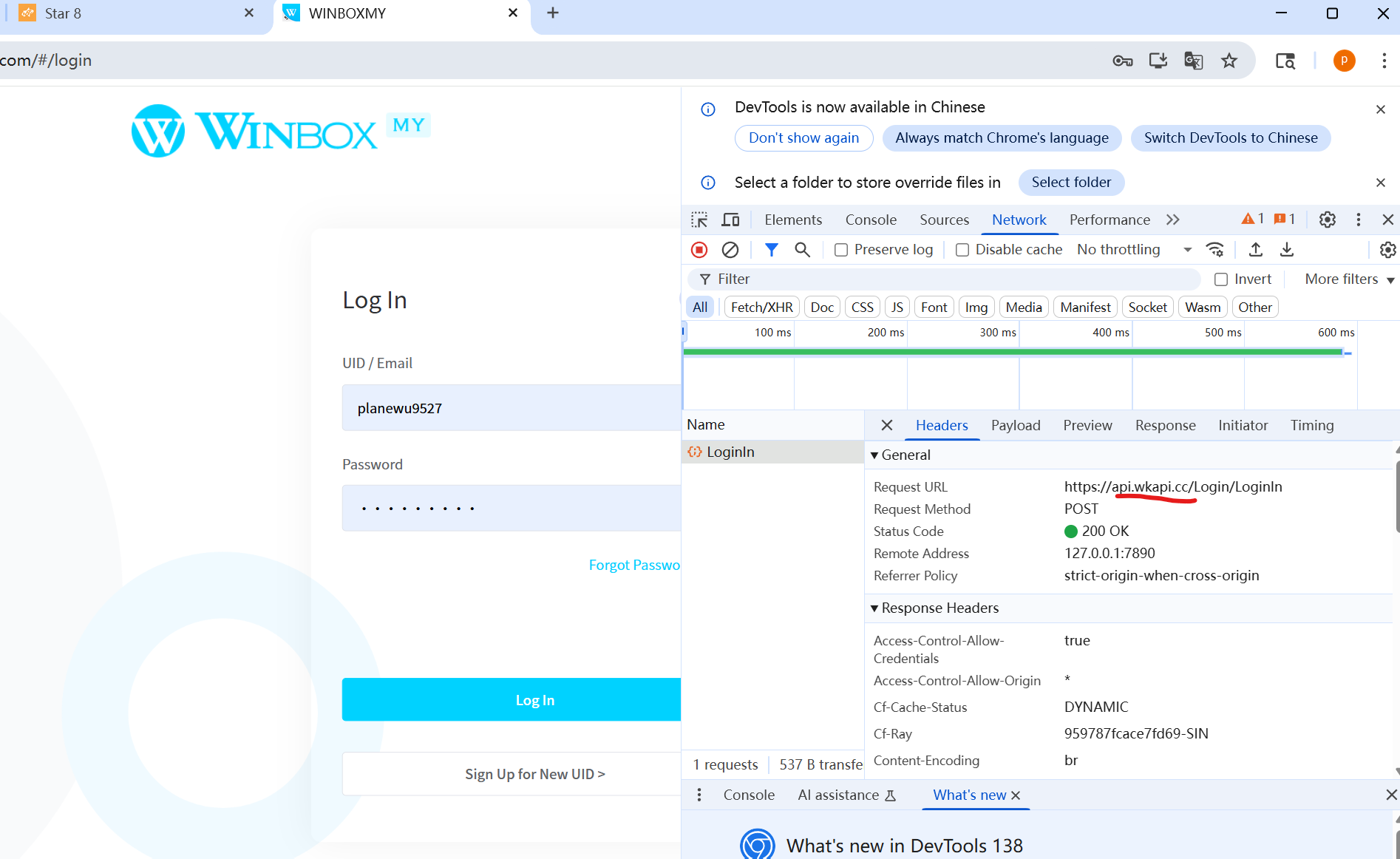The image size is (1400, 859).
Task: Check the Disable cache checkbox
Action: pyautogui.click(x=962, y=250)
